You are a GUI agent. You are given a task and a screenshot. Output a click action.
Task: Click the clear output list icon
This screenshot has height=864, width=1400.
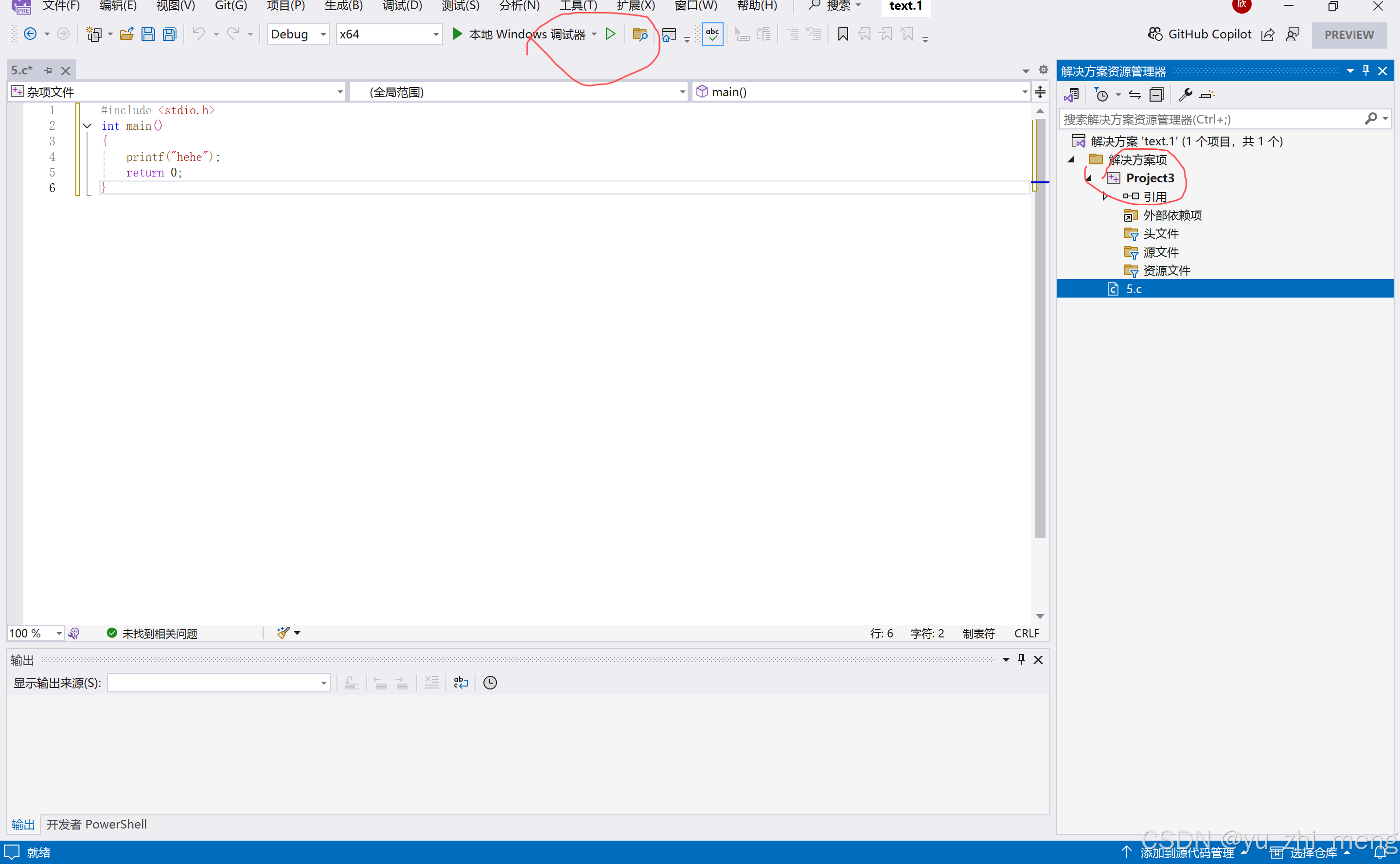coord(431,682)
